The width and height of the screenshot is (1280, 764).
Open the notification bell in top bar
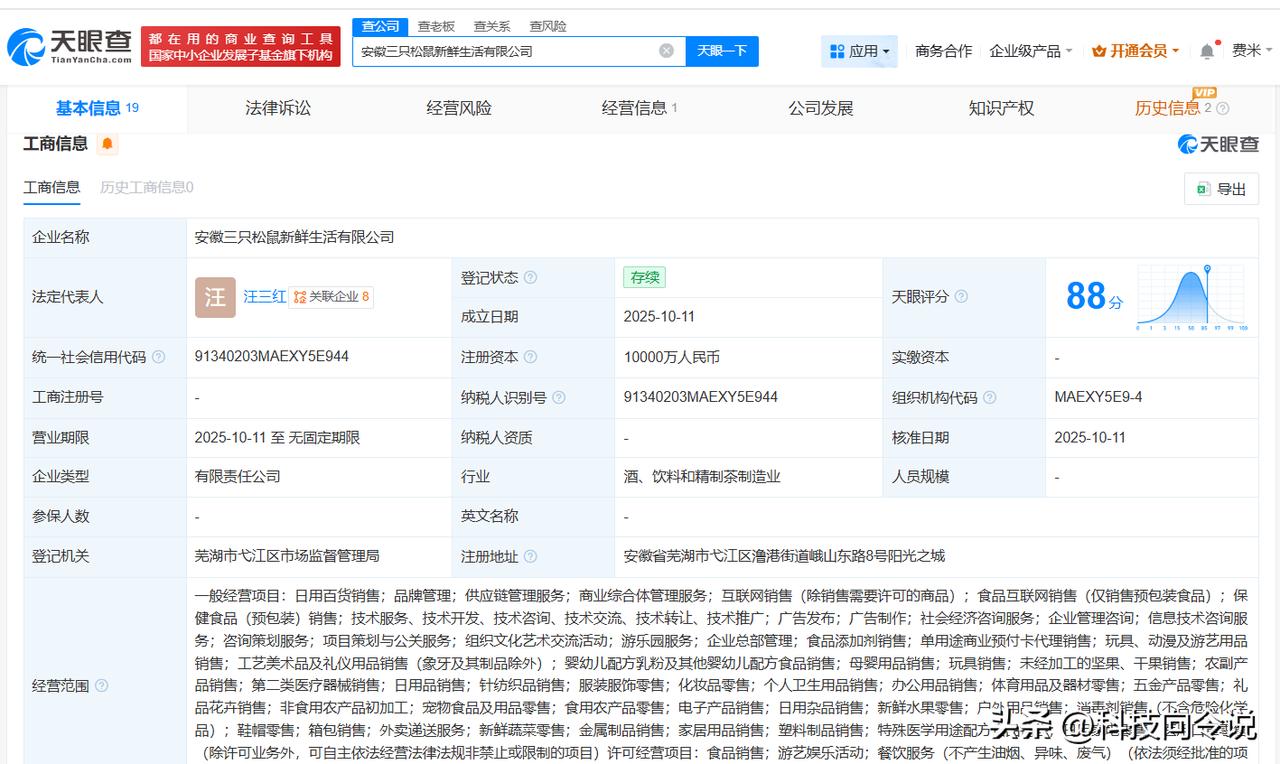pos(1207,51)
